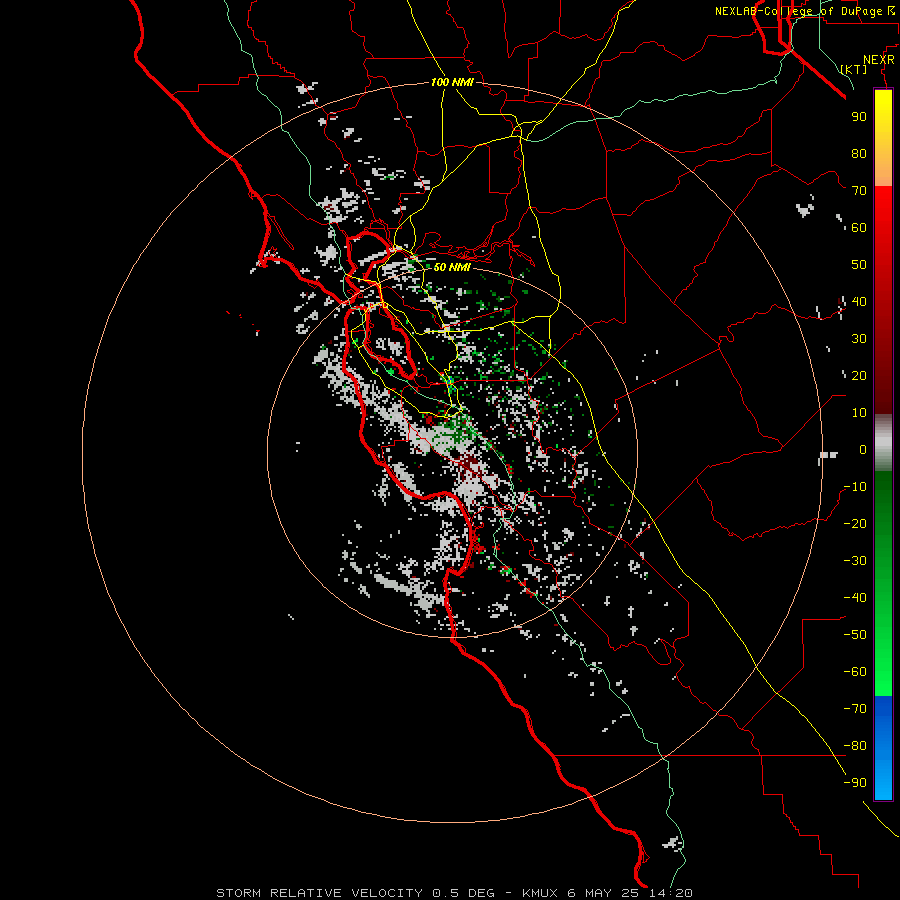Select the 50 value on the velocity scale

859,265
